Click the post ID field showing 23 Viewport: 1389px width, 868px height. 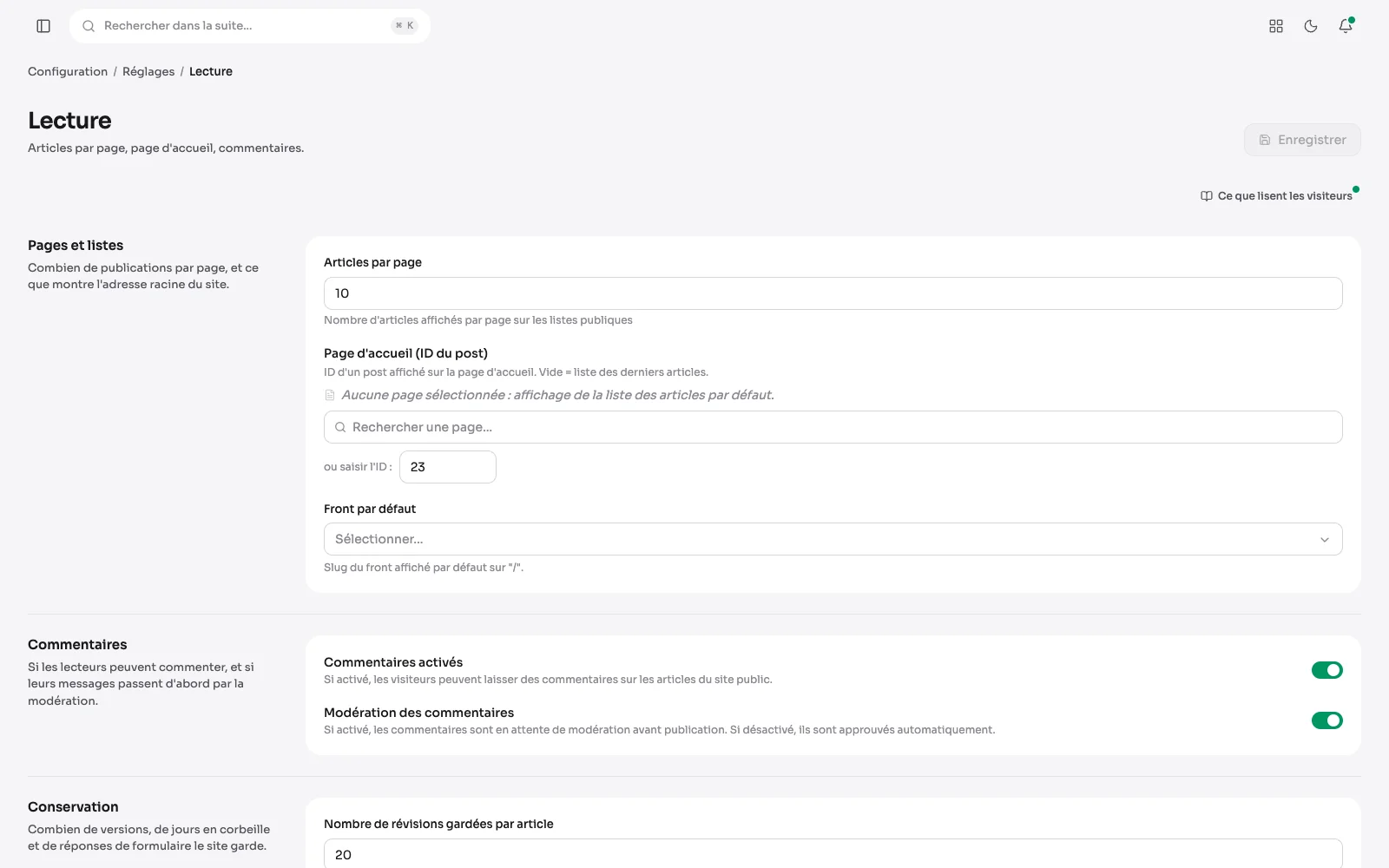click(448, 467)
